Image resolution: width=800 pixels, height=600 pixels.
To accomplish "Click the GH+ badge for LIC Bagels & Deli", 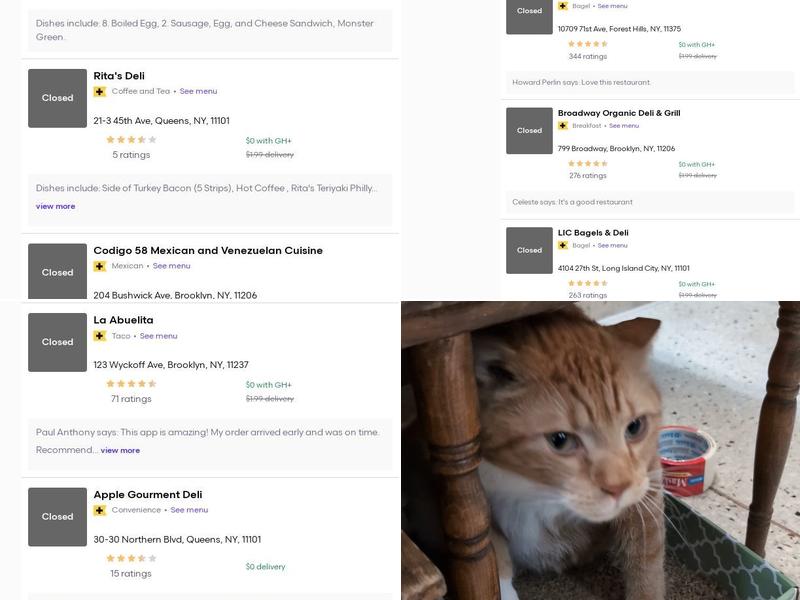I will 563,245.
